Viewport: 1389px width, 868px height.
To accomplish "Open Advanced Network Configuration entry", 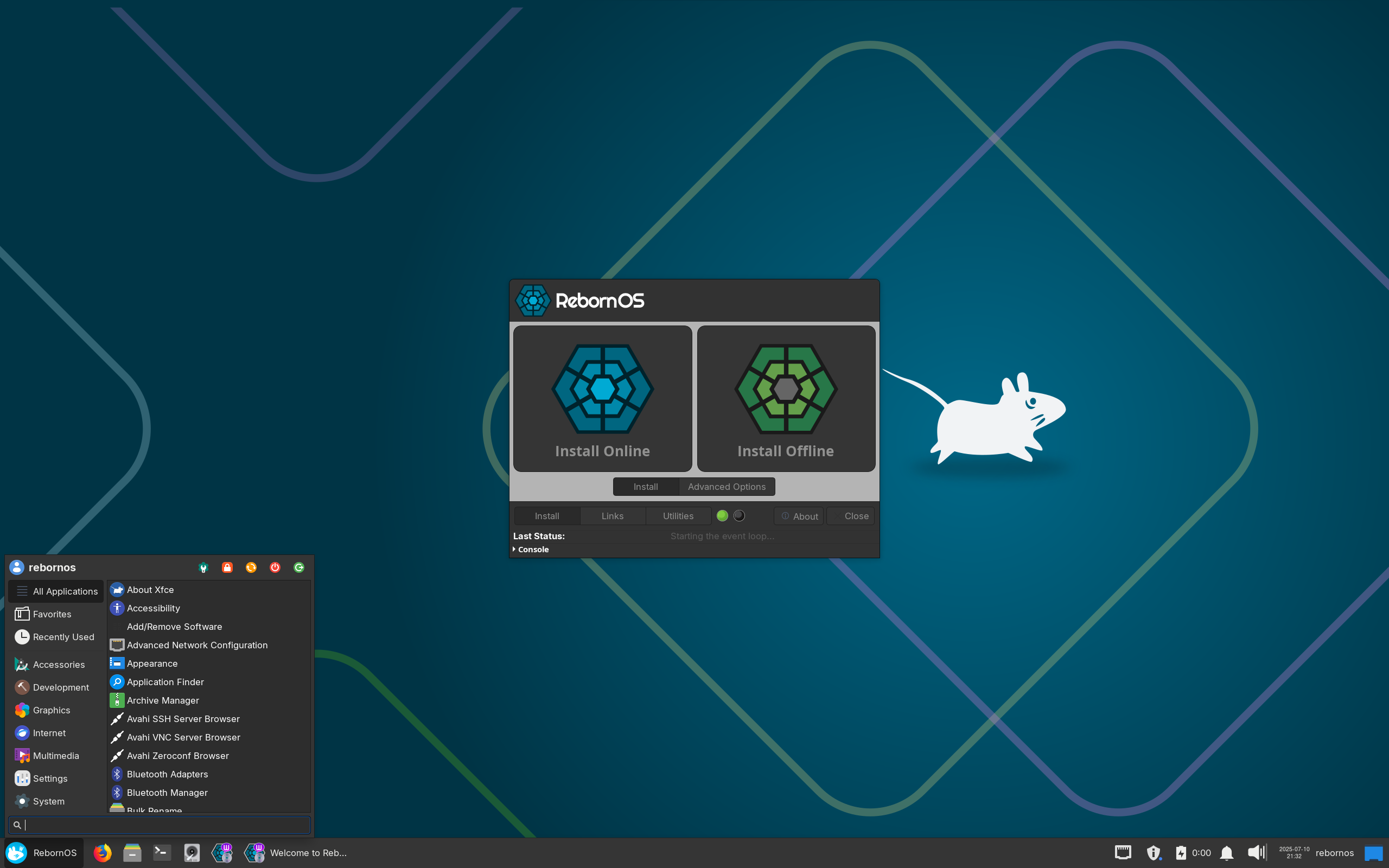I will (x=209, y=644).
